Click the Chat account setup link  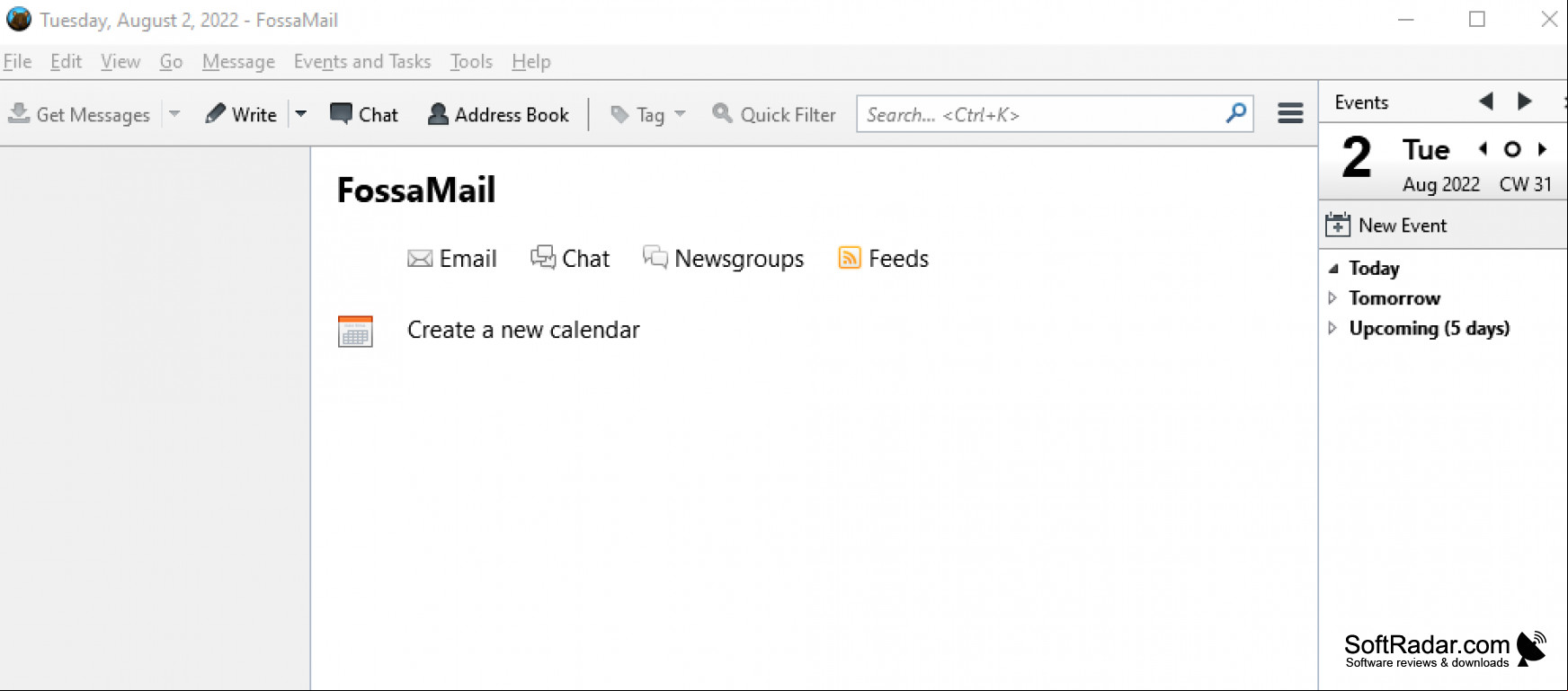pyautogui.click(x=570, y=259)
